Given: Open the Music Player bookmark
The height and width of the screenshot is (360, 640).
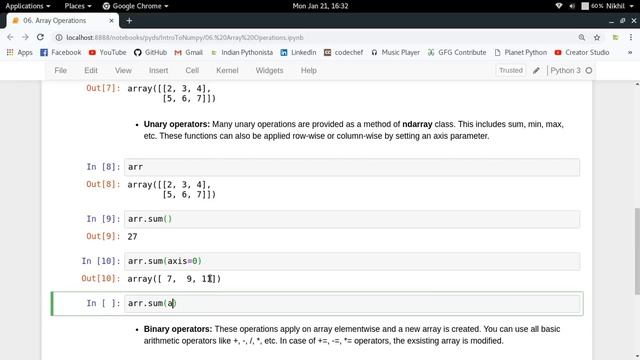Looking at the screenshot, I should (x=395, y=52).
